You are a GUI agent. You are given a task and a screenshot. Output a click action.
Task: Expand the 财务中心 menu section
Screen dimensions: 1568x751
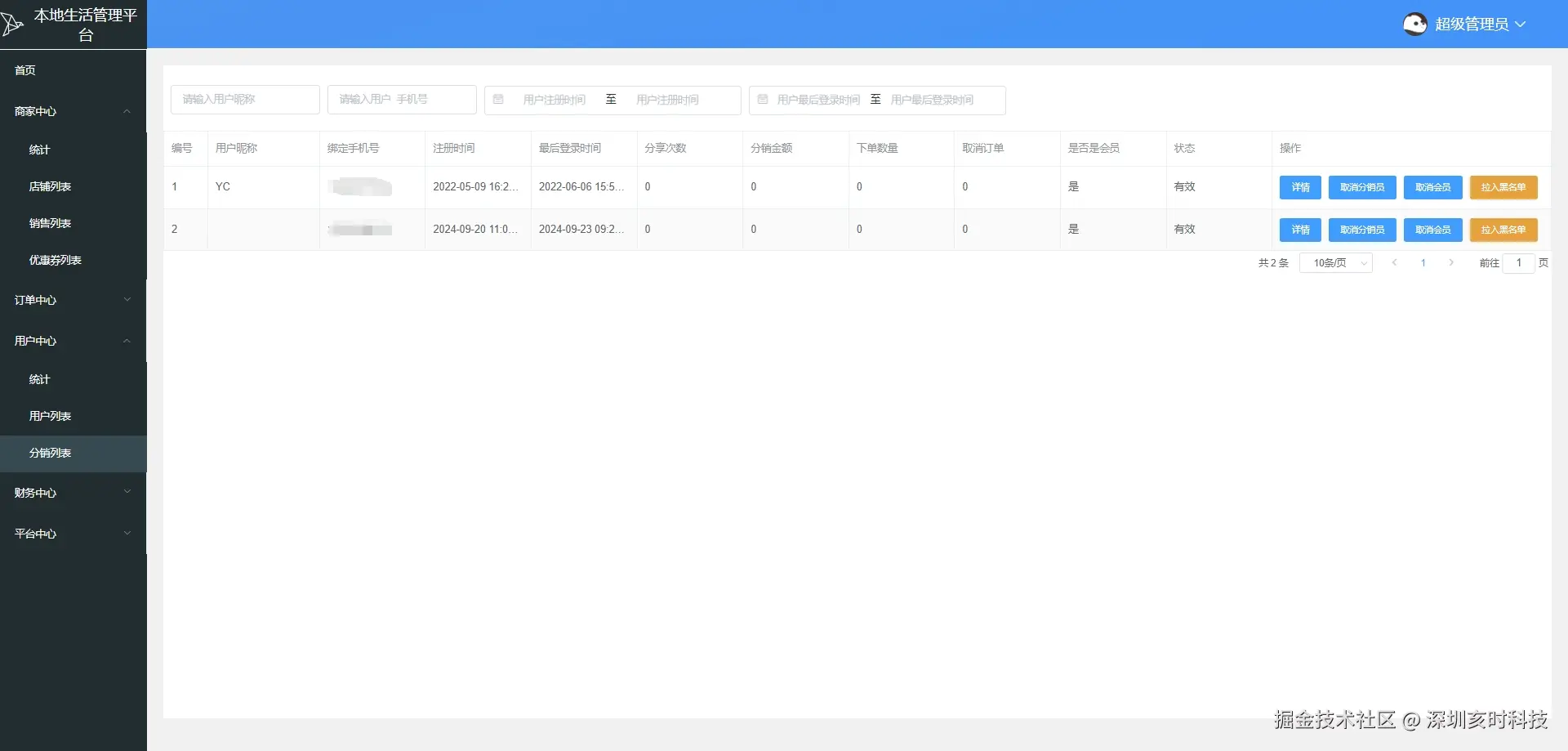[73, 493]
